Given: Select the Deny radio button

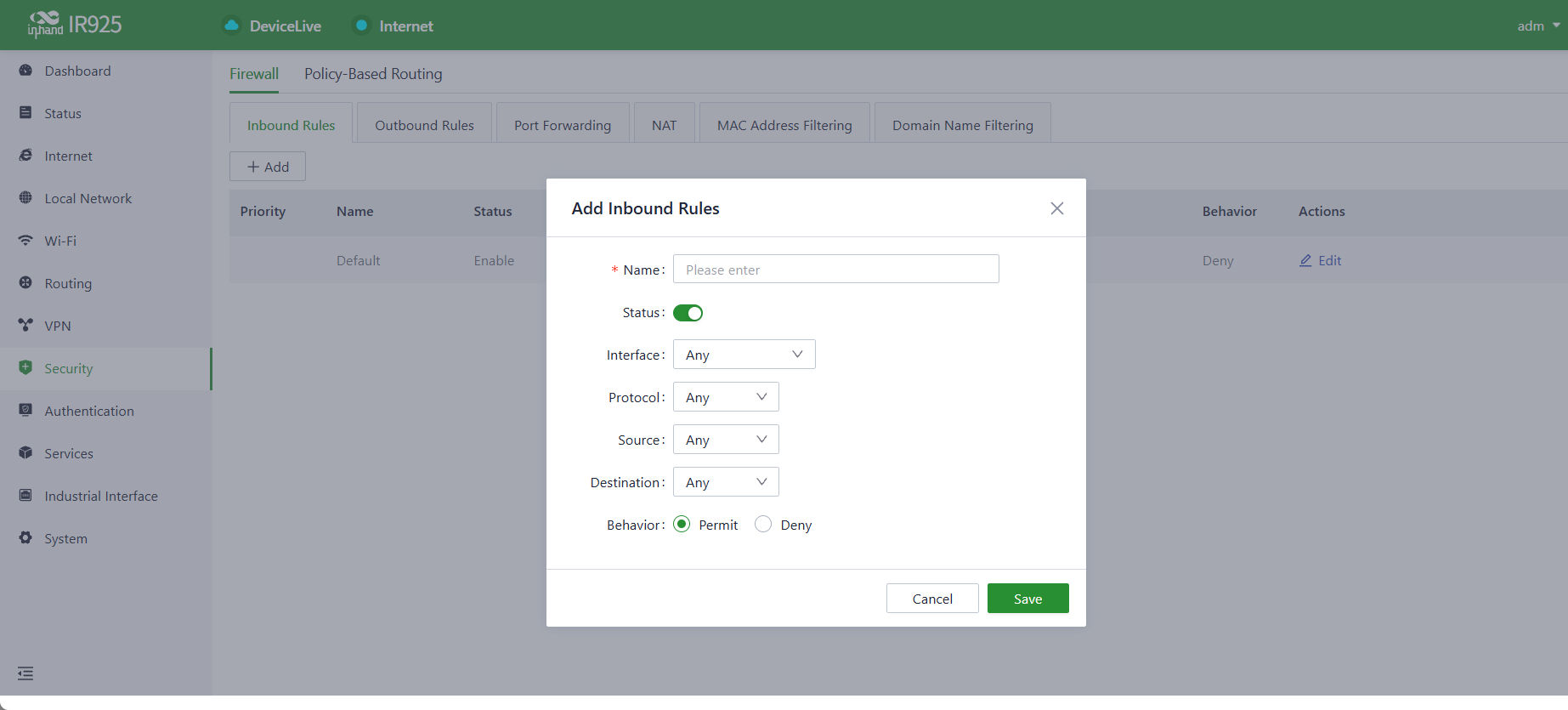Looking at the screenshot, I should [763, 525].
